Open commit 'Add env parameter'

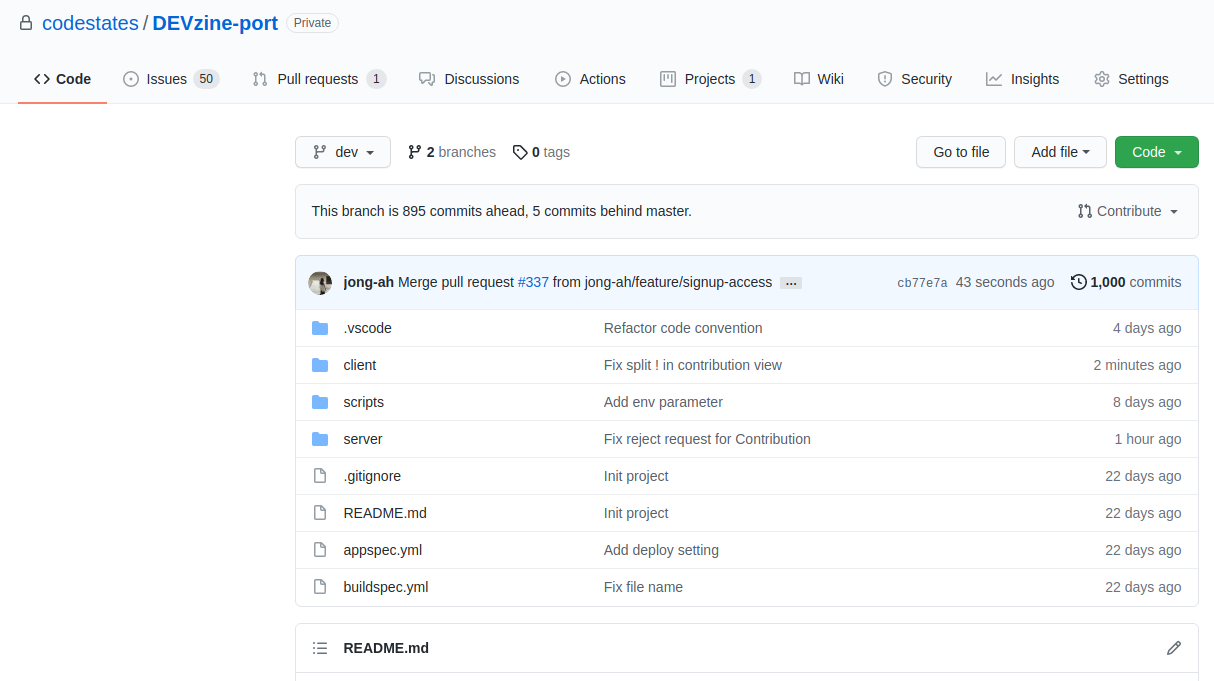663,402
